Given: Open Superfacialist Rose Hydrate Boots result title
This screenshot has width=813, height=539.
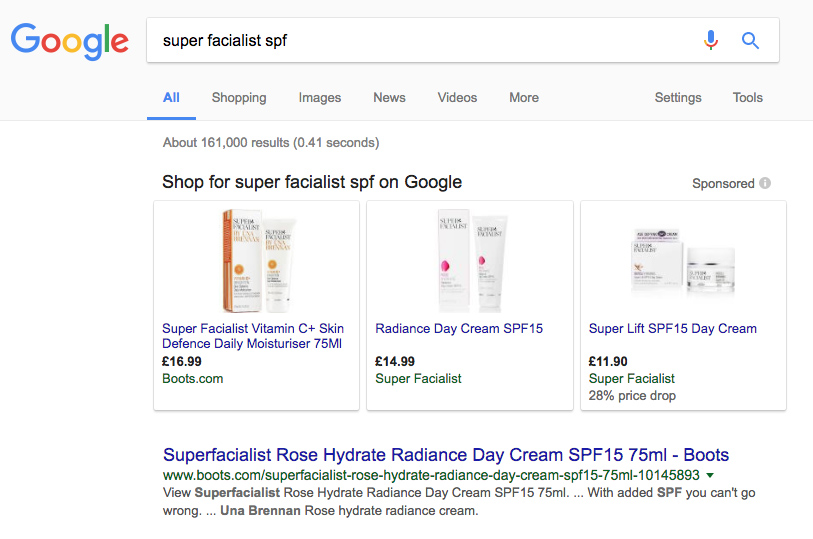Looking at the screenshot, I should point(446,455).
